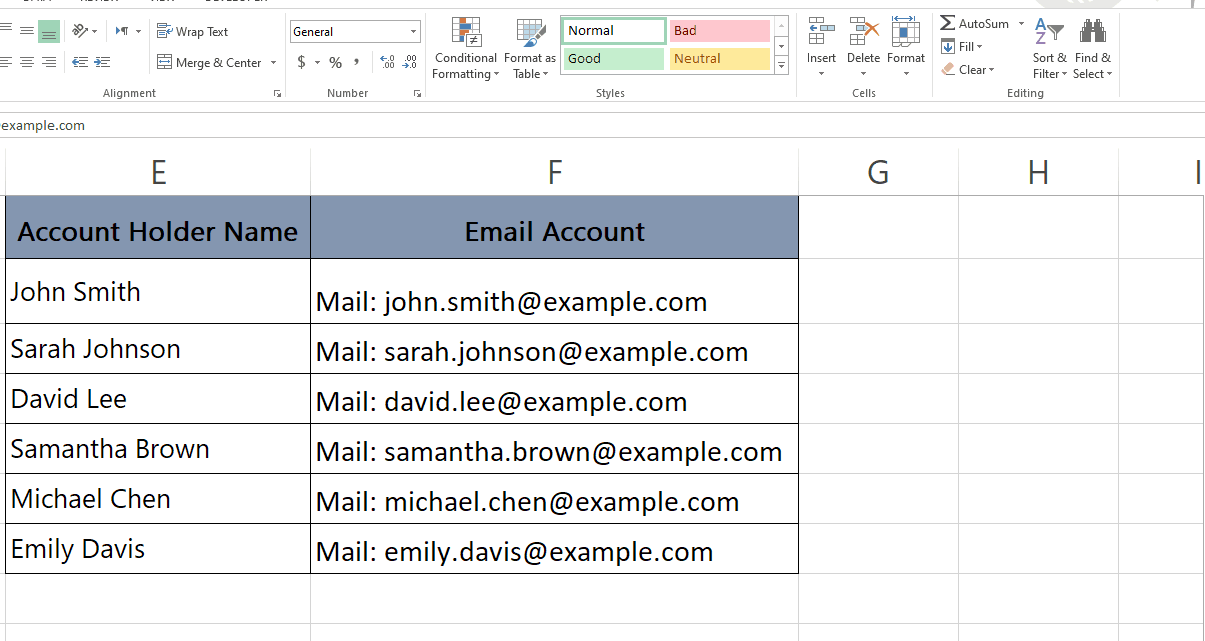Click the Delete cells icon
This screenshot has width=1205, height=641.
pyautogui.click(x=863, y=32)
